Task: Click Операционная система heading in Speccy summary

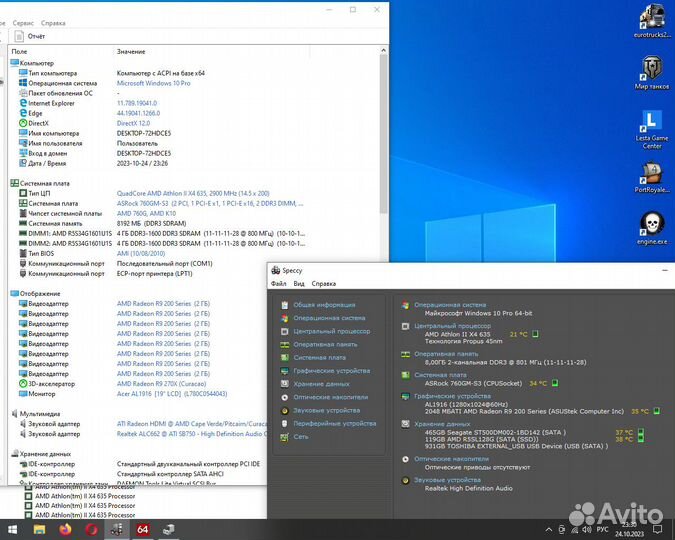Action: (450, 305)
